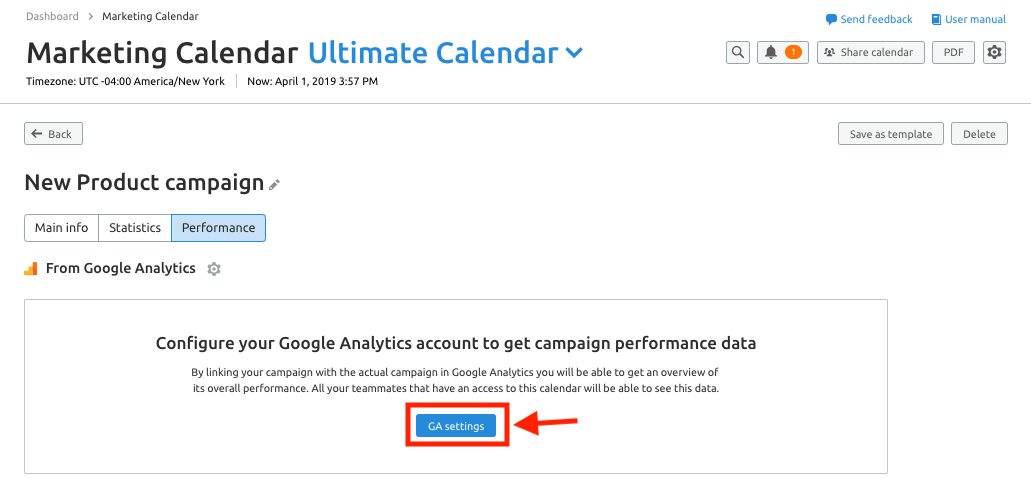Viewport: 1031px width, 496px height.
Task: Open the calendar search magnifier icon
Action: [x=738, y=53]
